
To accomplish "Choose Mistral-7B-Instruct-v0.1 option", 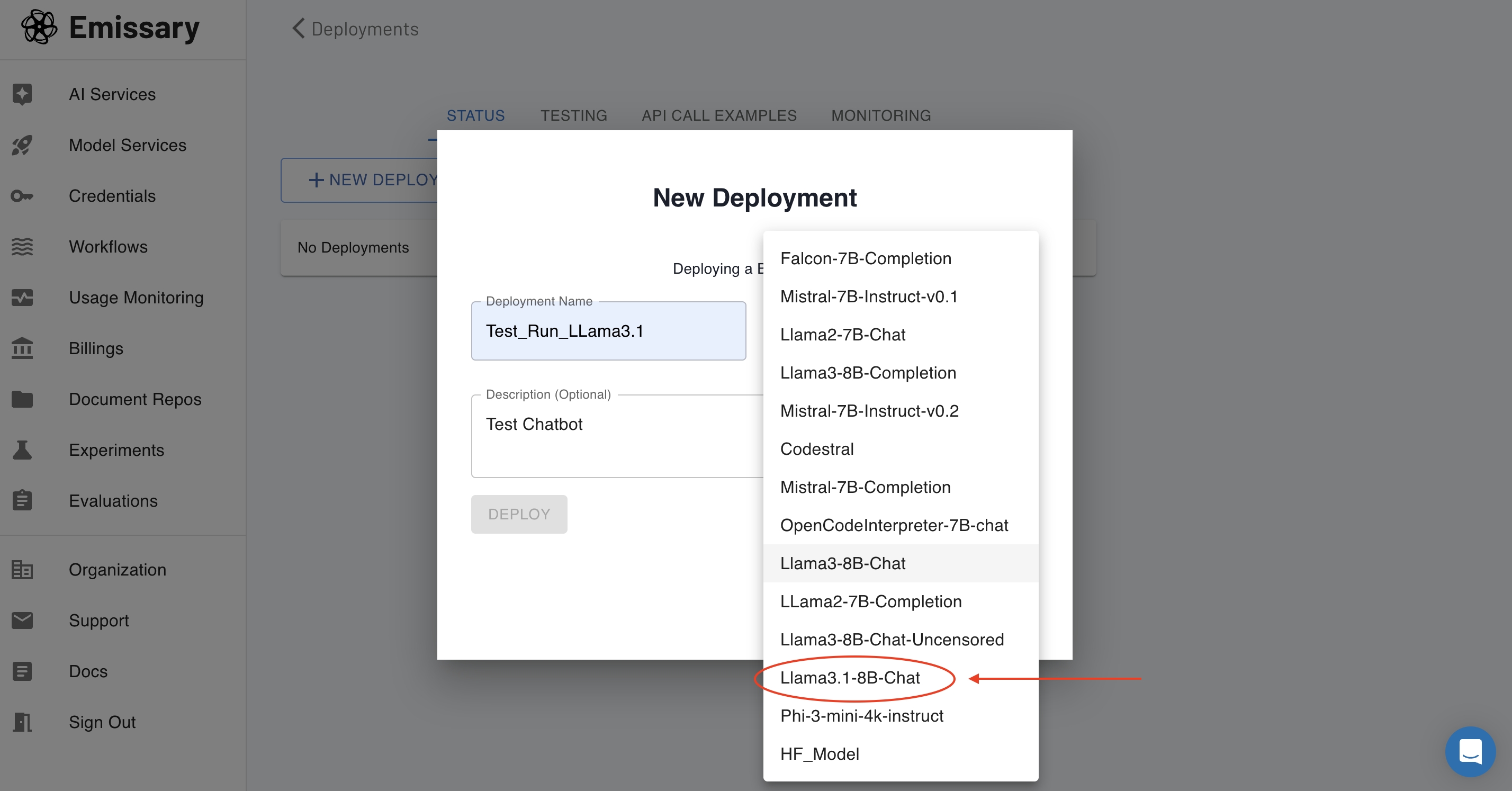I will pyautogui.click(x=901, y=296).
